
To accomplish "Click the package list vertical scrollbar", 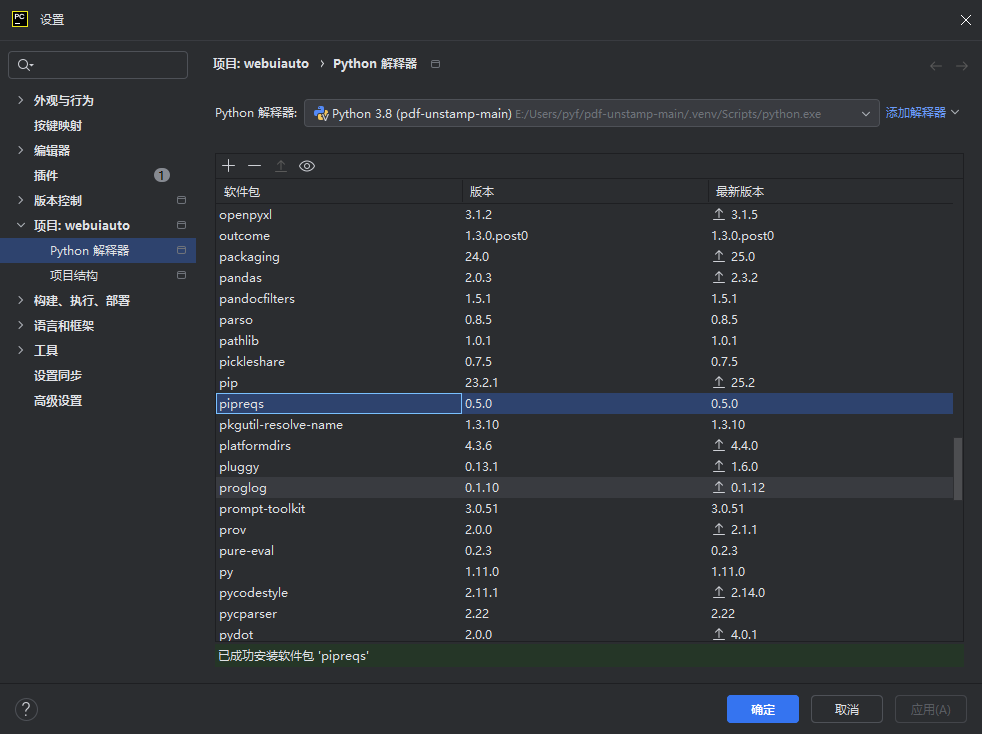I will 958,468.
